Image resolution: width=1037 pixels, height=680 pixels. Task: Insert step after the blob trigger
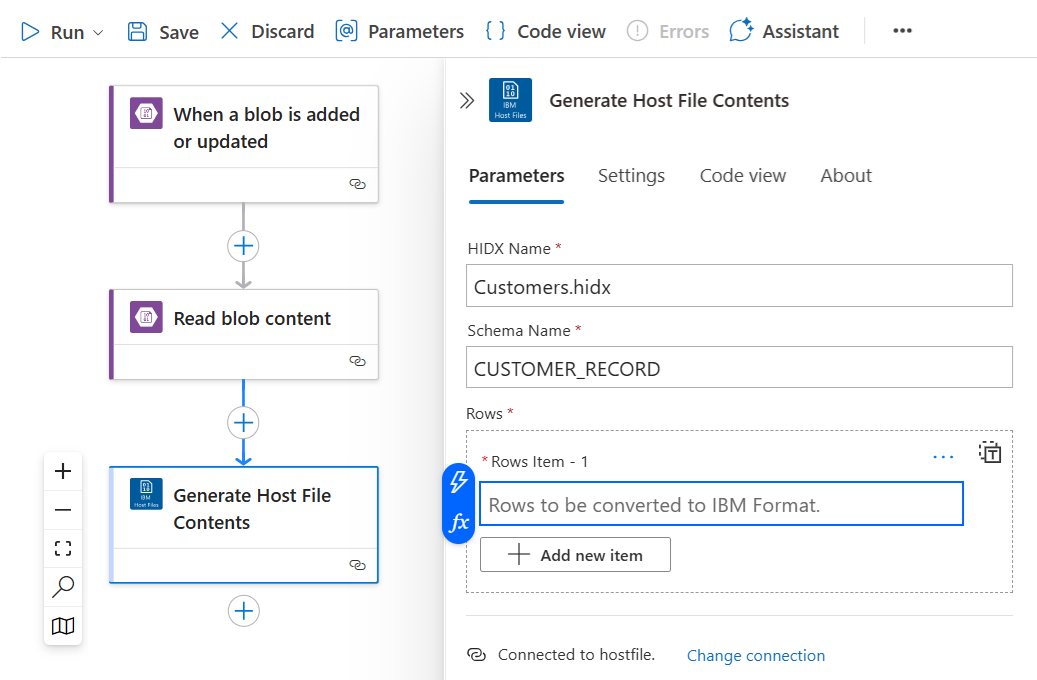coord(243,246)
